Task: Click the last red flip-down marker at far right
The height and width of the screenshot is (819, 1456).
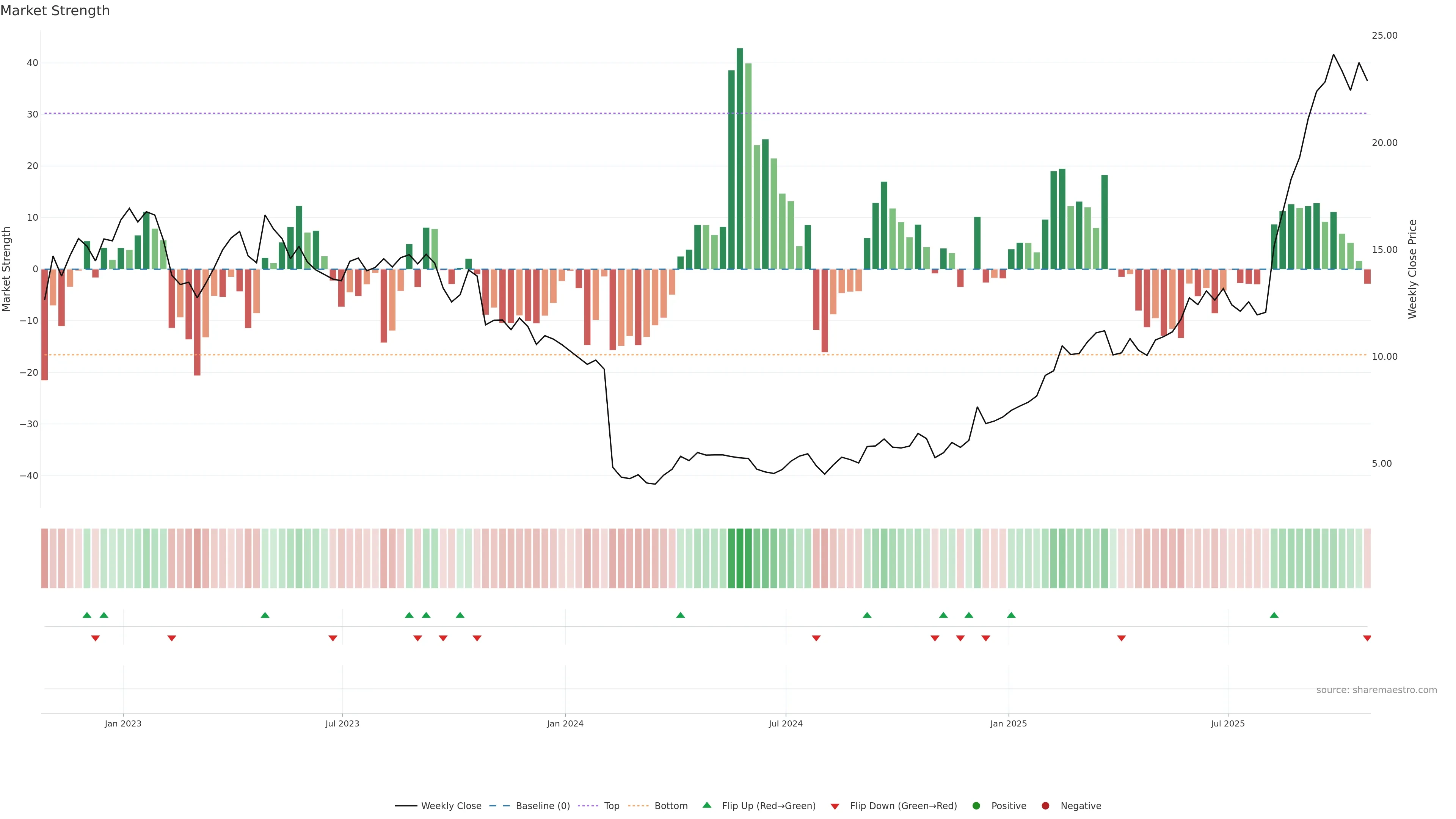Action: 1367,638
